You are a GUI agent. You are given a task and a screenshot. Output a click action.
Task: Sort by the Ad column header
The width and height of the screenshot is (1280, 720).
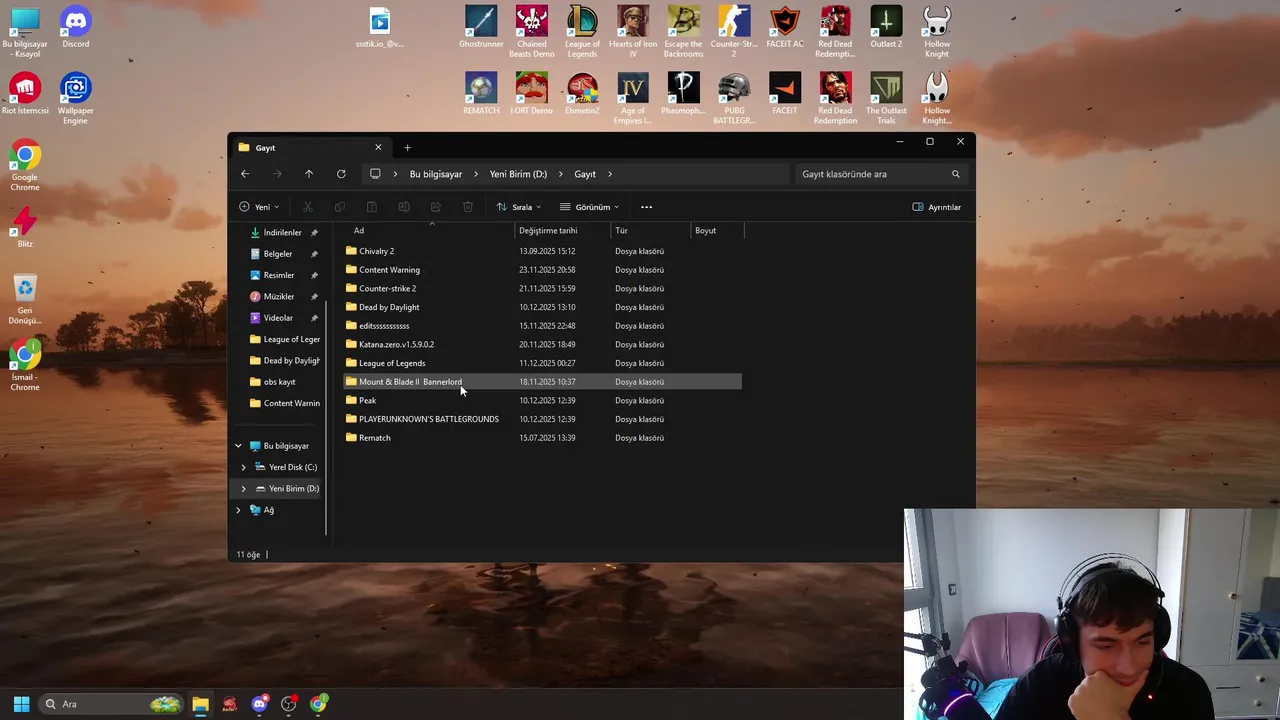click(x=428, y=231)
